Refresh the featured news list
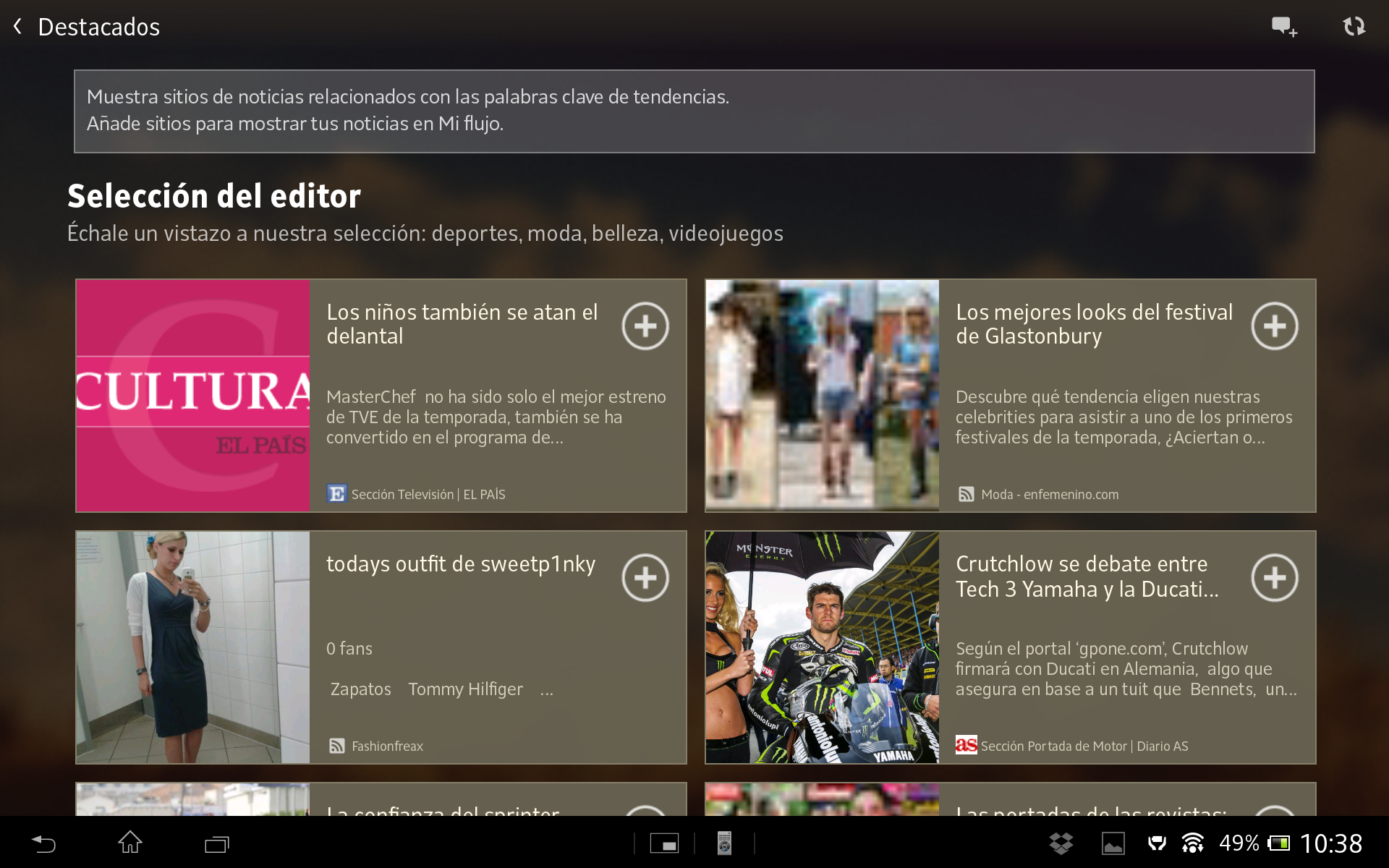Screen dimensions: 1389x868 pyautogui.click(x=1354, y=27)
